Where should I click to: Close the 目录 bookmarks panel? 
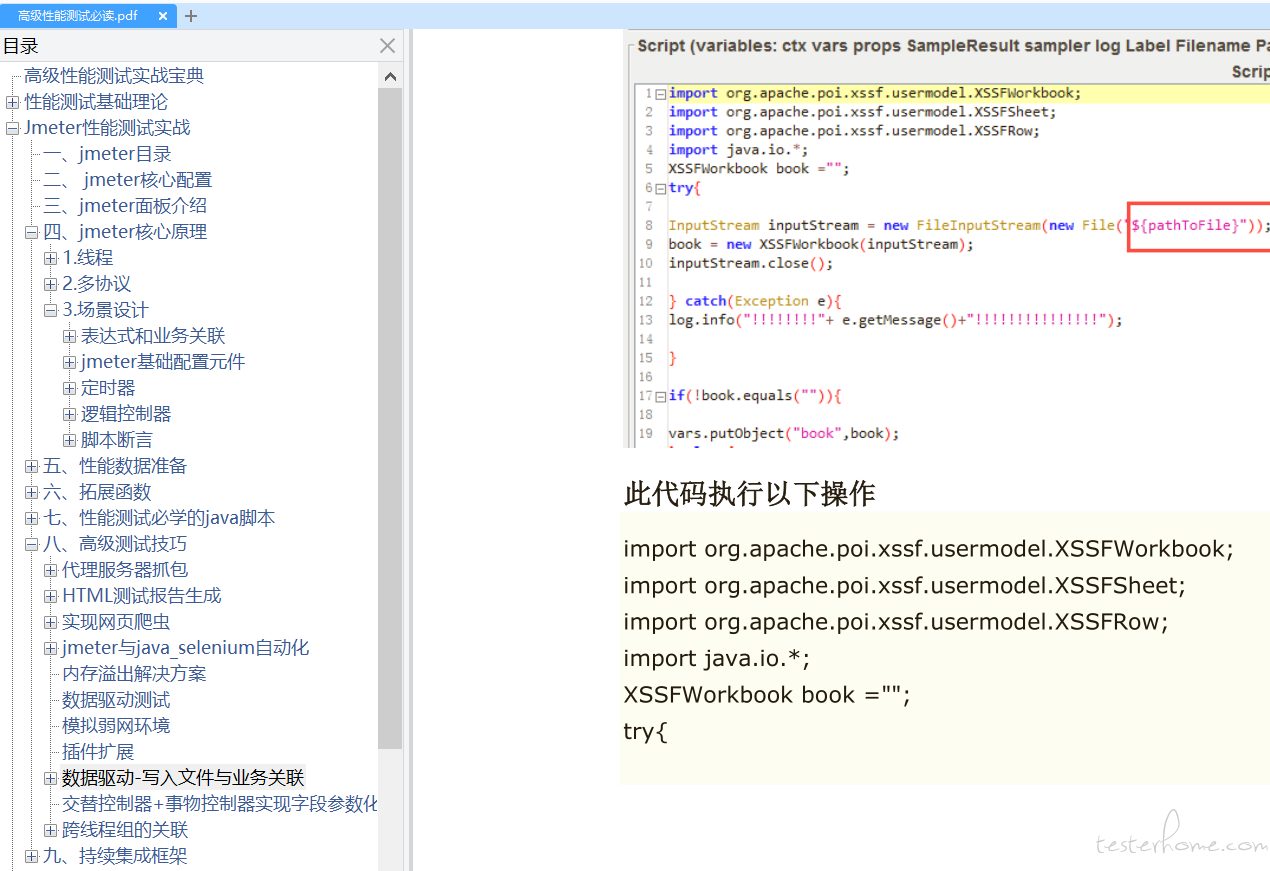[x=388, y=46]
